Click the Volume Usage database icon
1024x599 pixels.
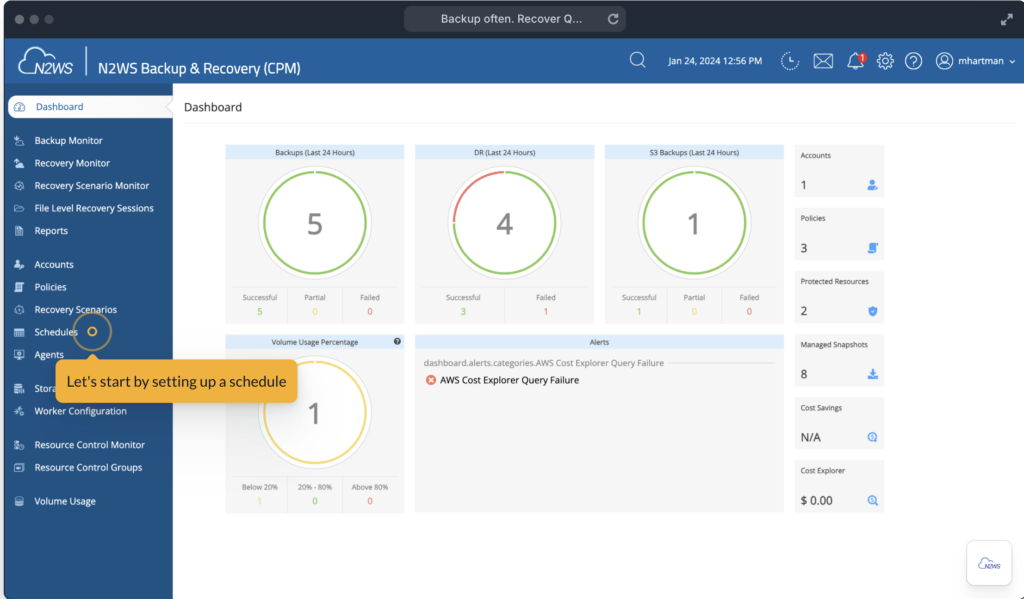(19, 501)
